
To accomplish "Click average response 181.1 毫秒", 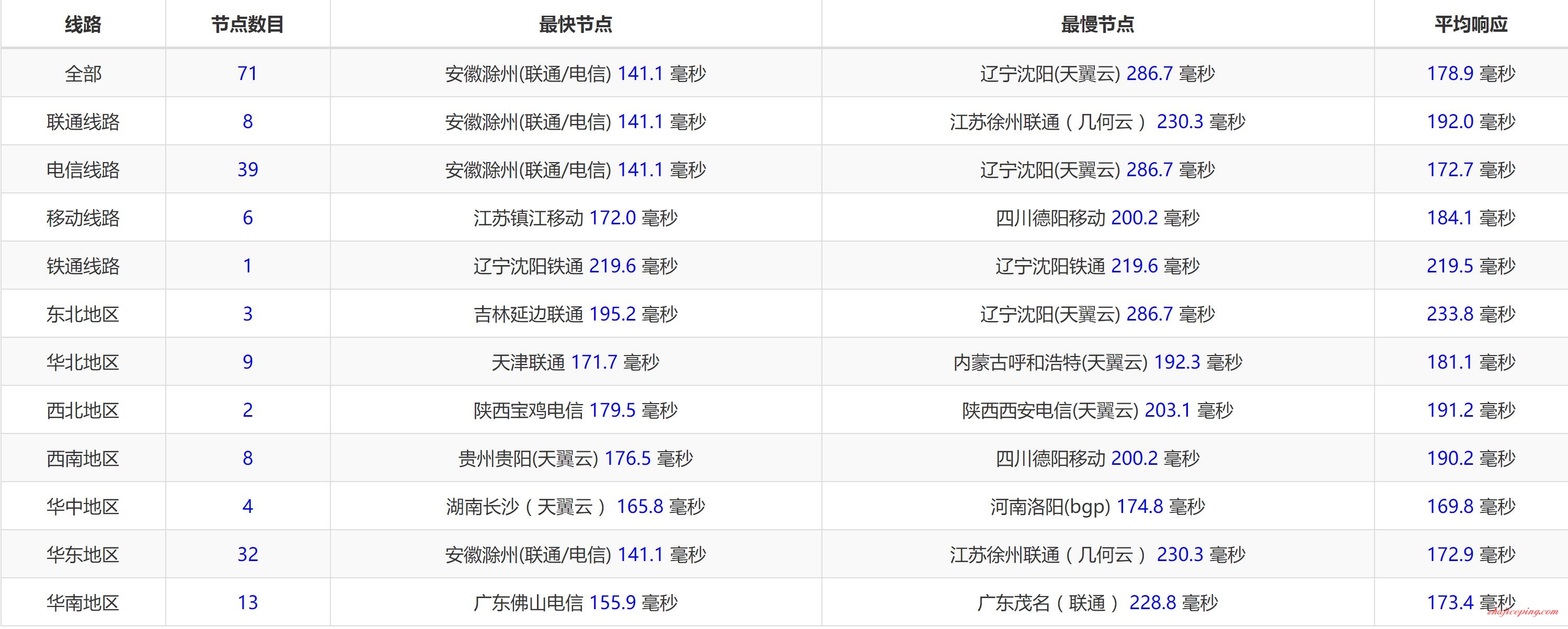I will pyautogui.click(x=1471, y=362).
